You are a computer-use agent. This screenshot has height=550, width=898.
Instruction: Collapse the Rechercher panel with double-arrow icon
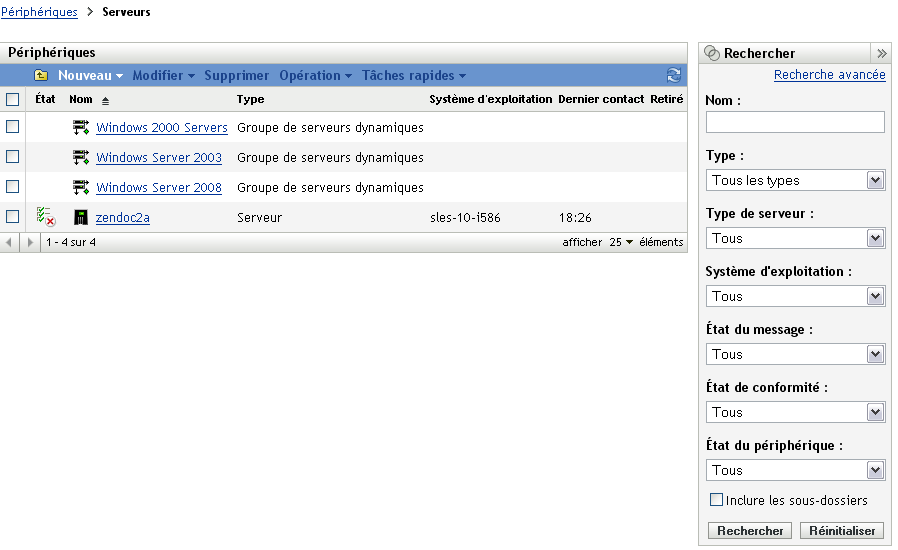tap(881, 54)
